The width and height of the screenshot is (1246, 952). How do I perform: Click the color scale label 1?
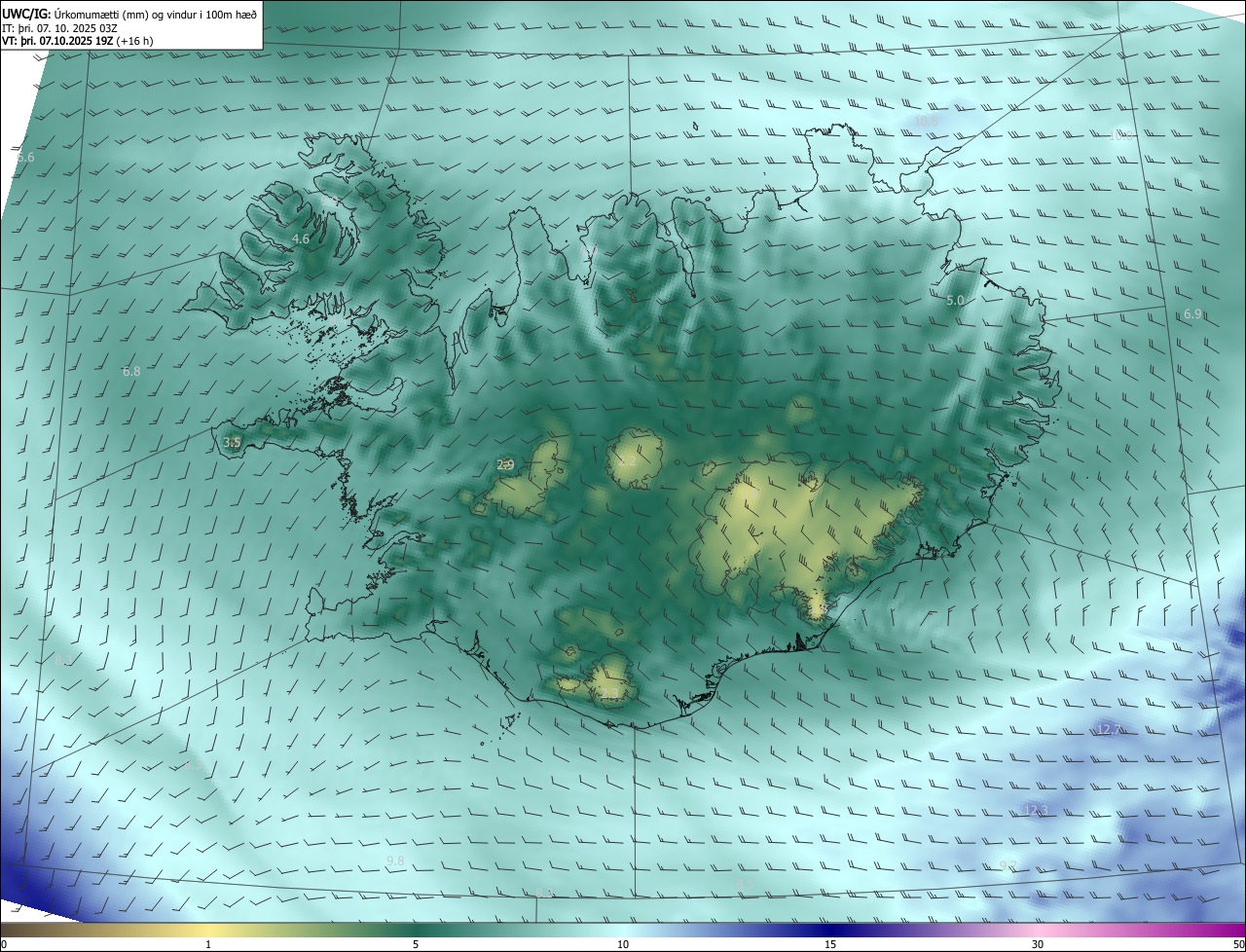coord(208,944)
